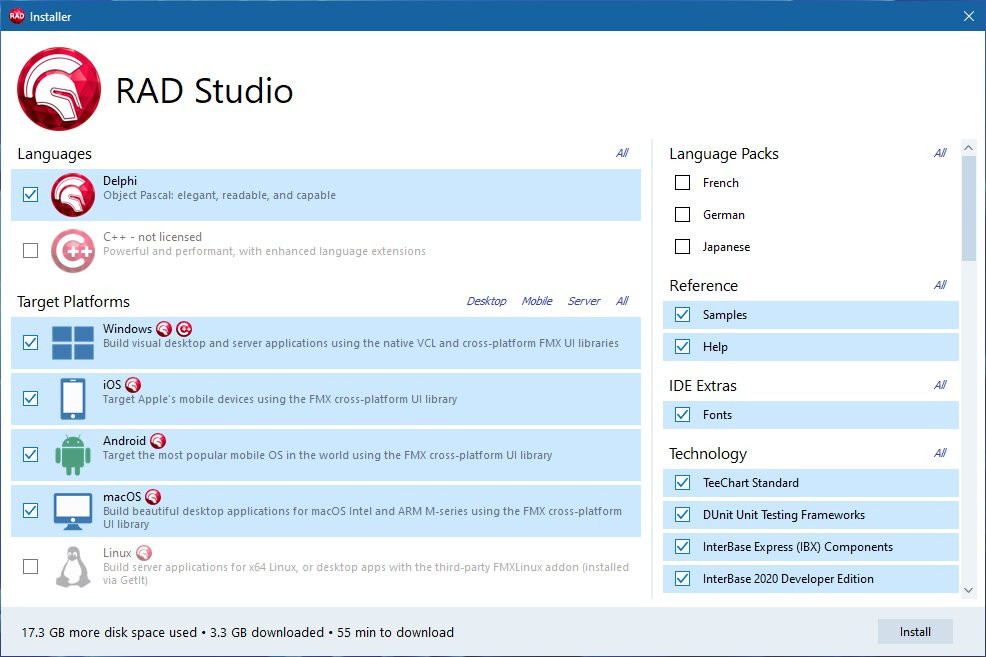Screen dimensions: 986x657
Task: Uncheck TeeChart Standard
Action: tap(682, 482)
